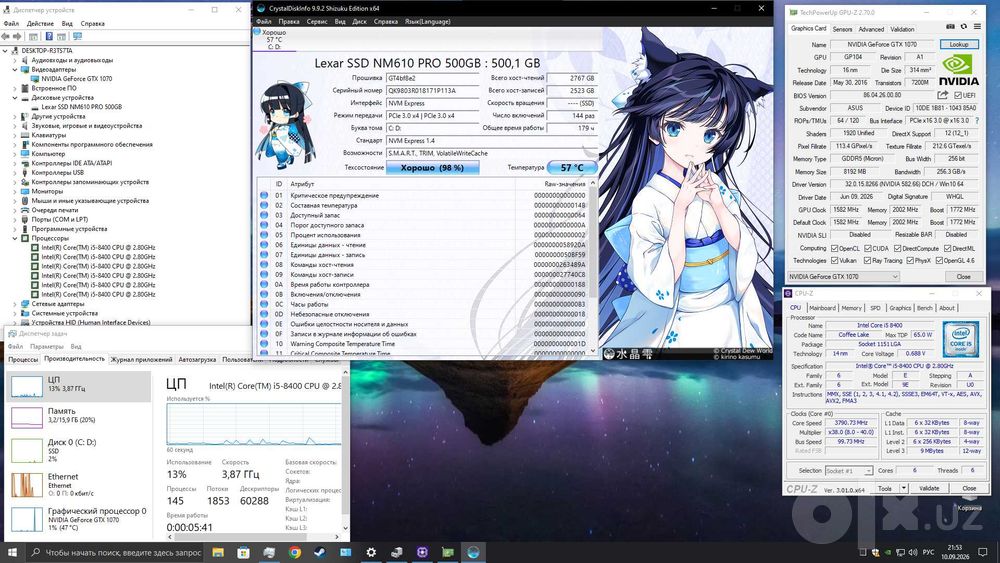The width and height of the screenshot is (1000, 563).
Task: Click the Close button in GPU-Z
Action: 963,276
